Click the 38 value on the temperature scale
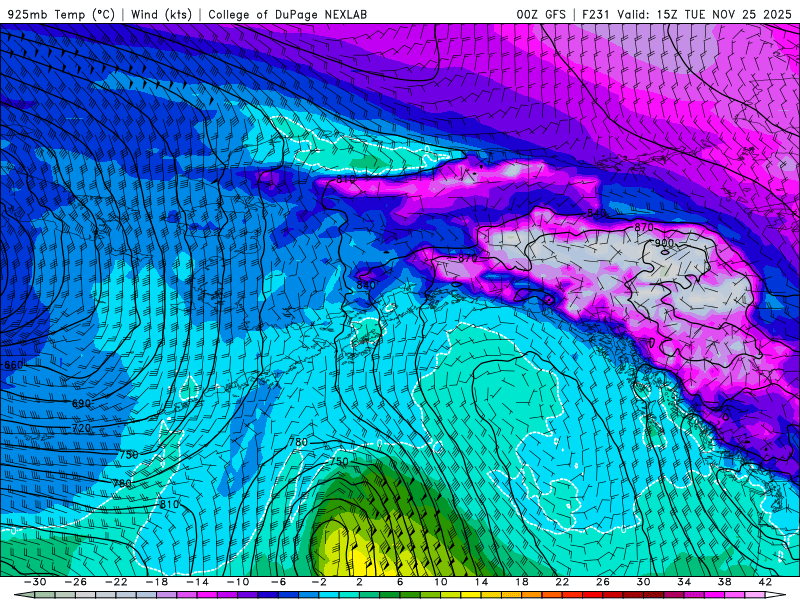 pos(724,582)
